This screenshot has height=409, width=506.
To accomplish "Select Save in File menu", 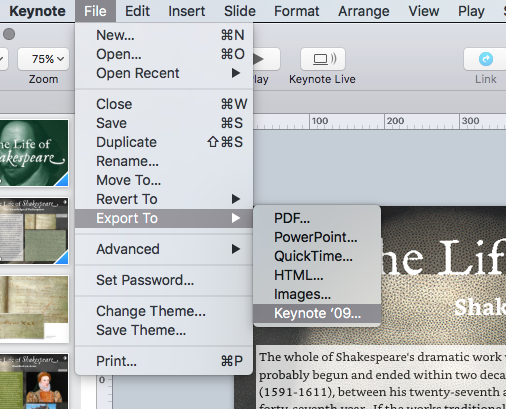I will [164, 123].
